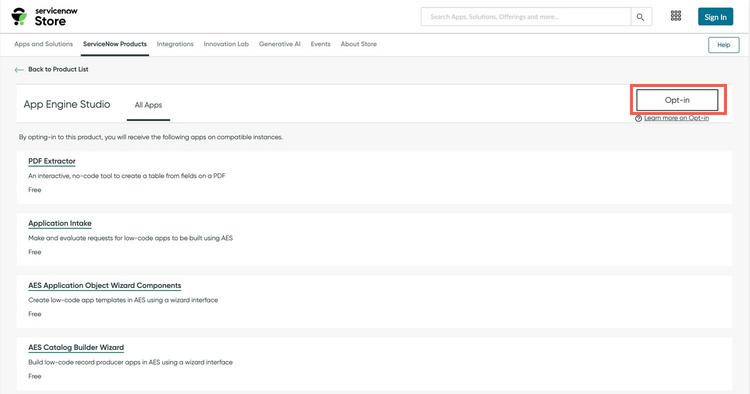Click Free label under Application Intake
750x394 pixels.
pos(35,252)
